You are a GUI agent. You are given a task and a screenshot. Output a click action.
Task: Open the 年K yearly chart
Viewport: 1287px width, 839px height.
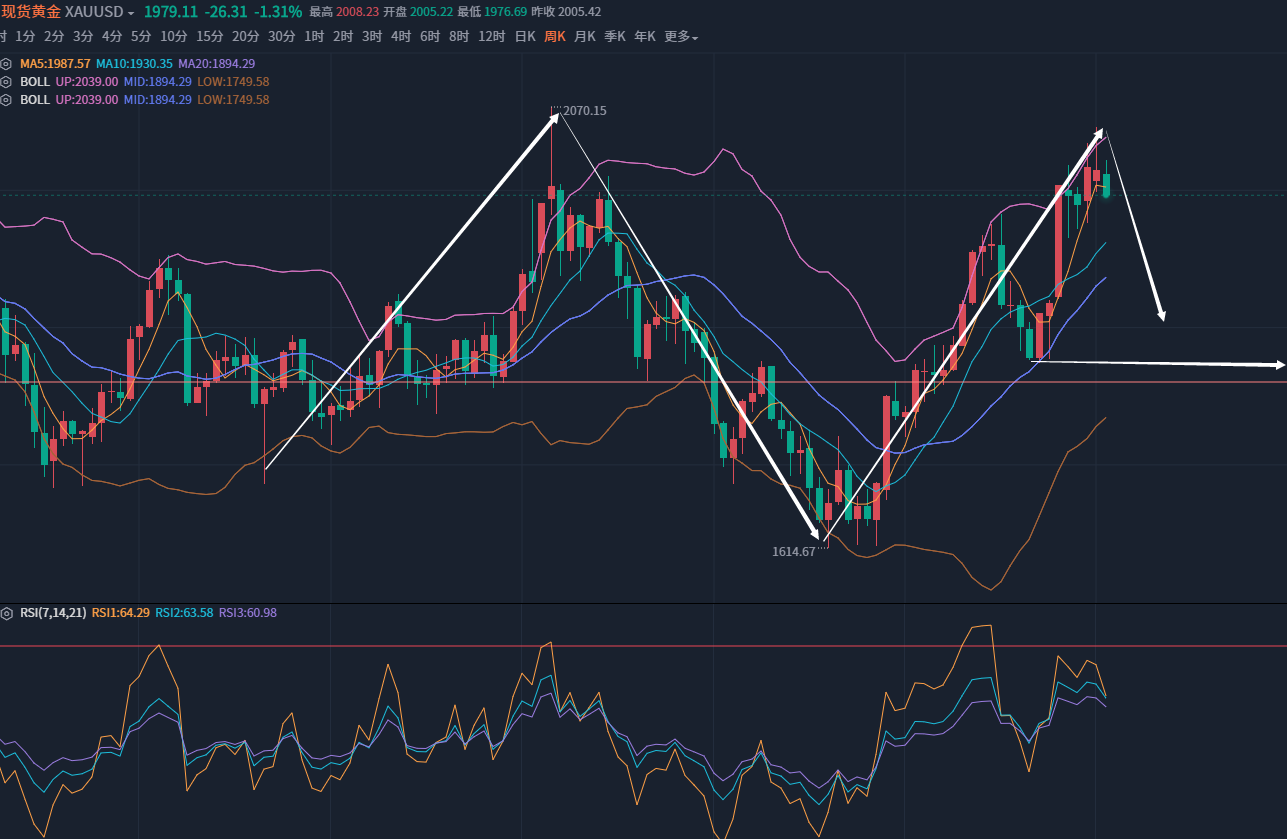(645, 37)
